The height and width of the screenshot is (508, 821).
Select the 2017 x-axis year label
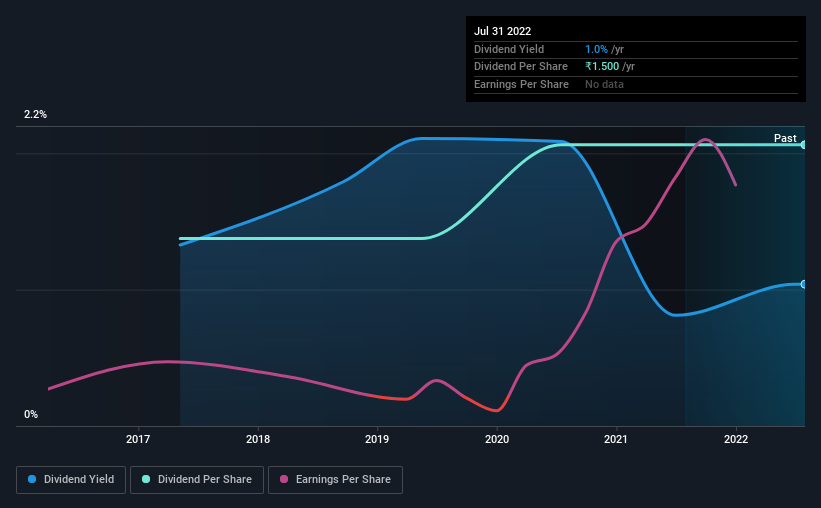coord(138,439)
